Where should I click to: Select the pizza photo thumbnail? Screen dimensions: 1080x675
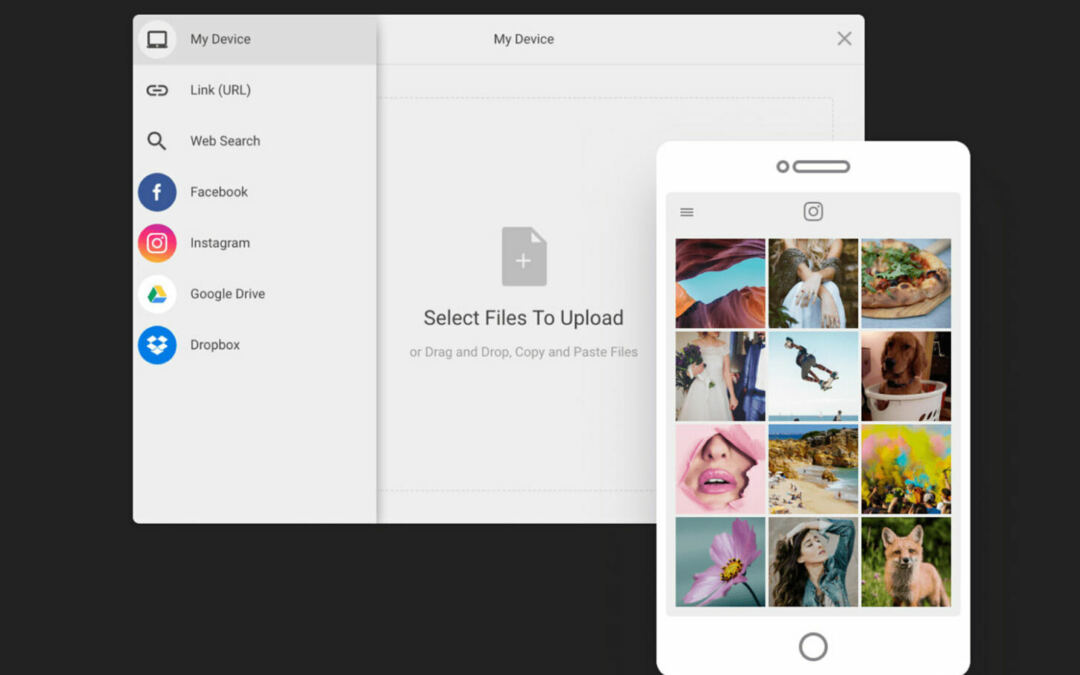click(905, 283)
